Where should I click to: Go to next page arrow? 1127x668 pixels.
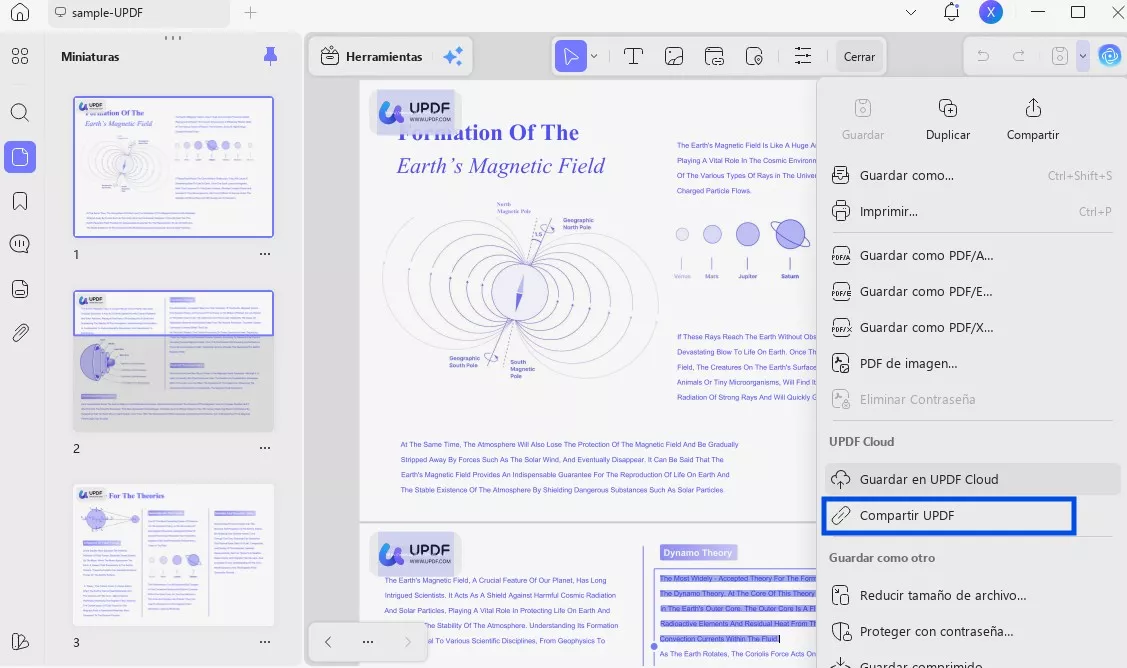[408, 641]
